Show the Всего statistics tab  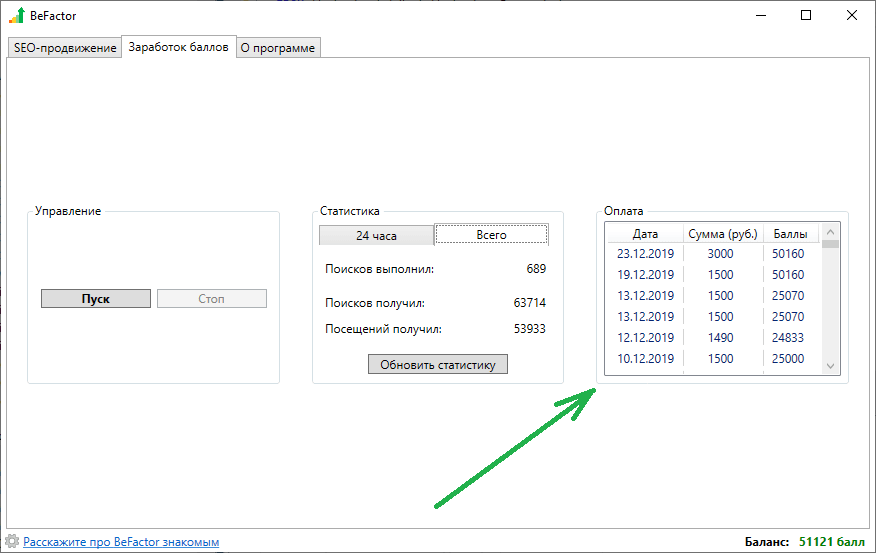pos(491,235)
